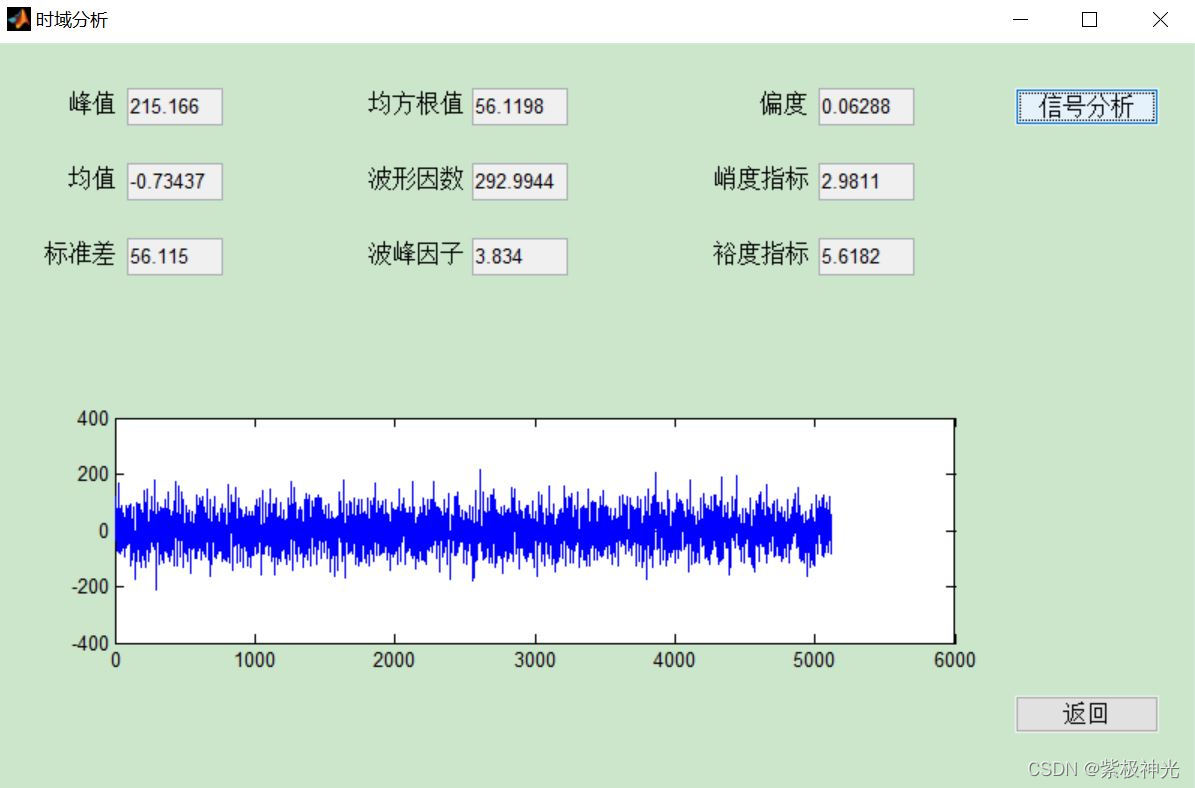1195x788 pixels.
Task: Click the 返回 button
Action: coord(1086,714)
